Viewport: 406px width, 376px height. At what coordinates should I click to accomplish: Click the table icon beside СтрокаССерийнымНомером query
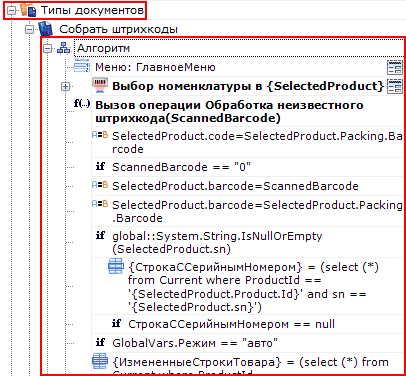click(116, 266)
